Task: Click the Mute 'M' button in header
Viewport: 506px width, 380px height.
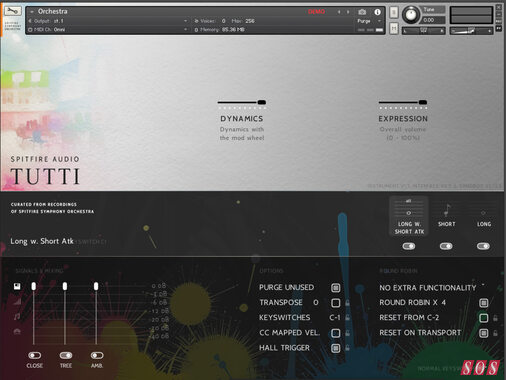Action: point(394,29)
